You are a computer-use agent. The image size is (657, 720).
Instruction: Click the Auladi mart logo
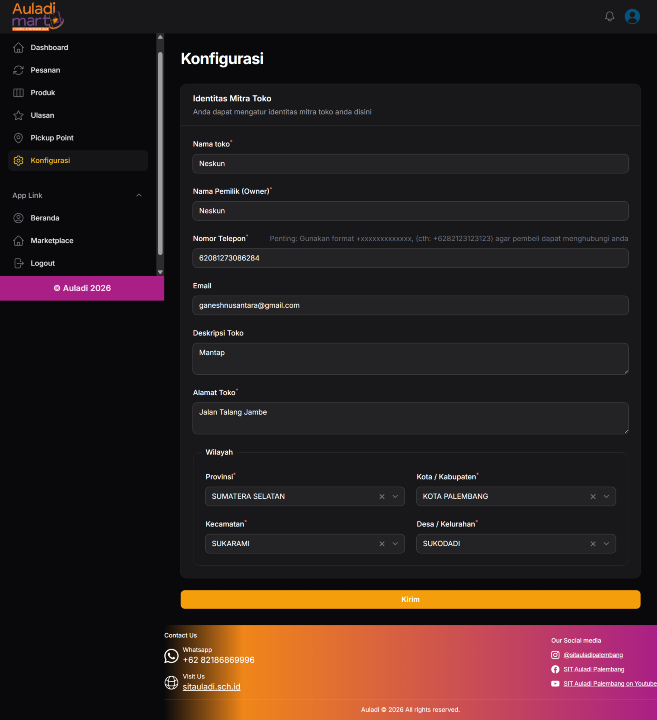pos(38,17)
